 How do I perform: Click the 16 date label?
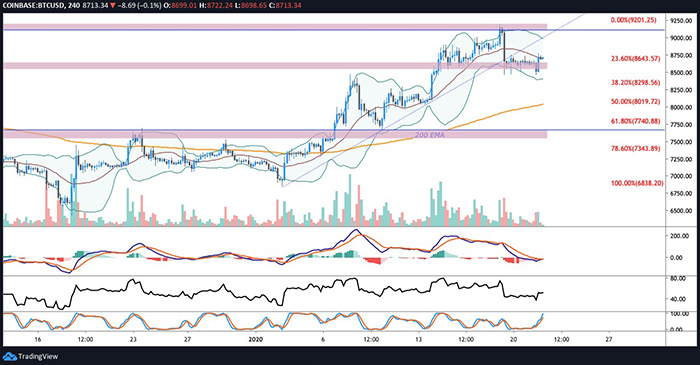38,340
